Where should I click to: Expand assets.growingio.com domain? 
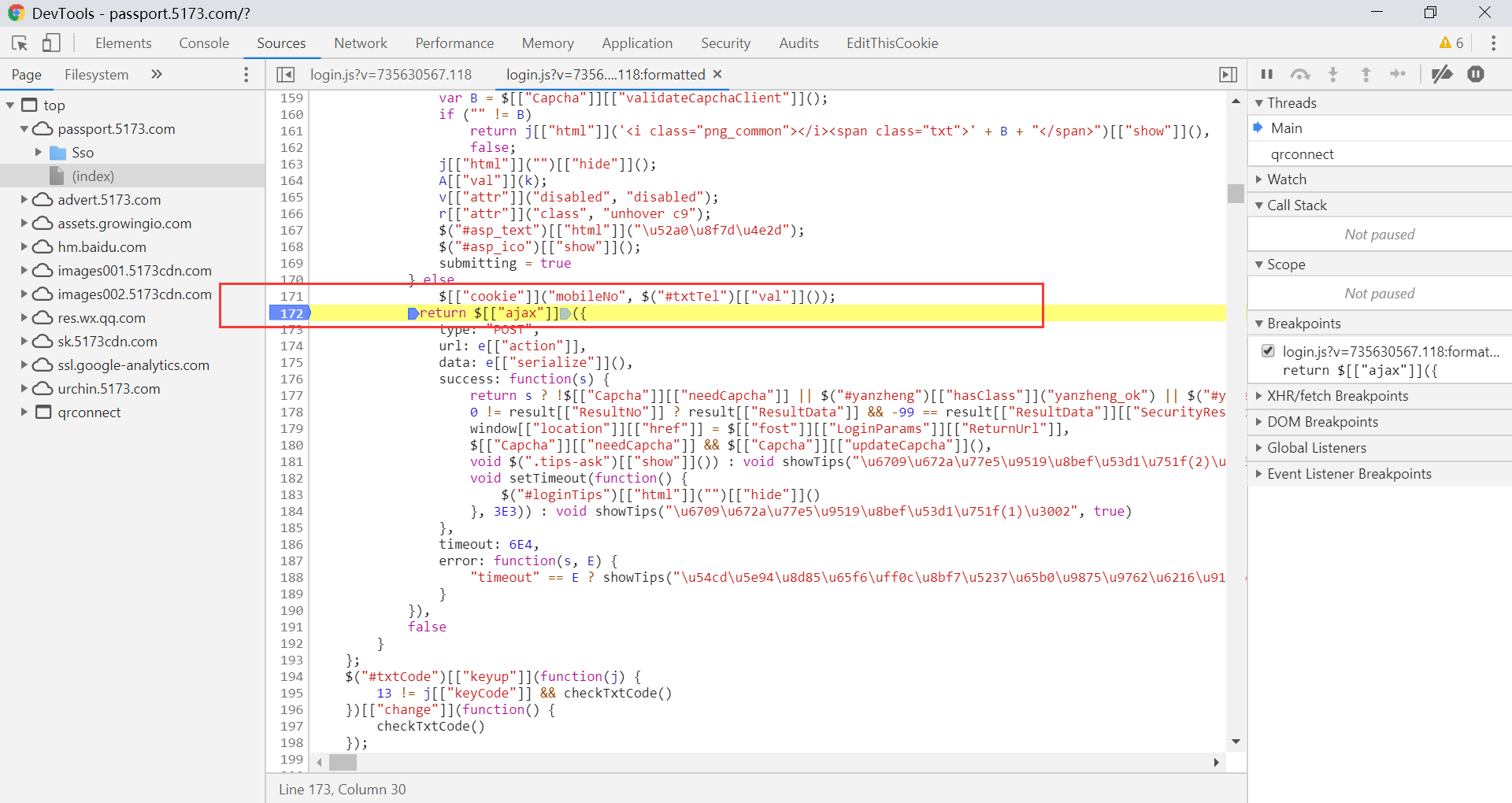coord(24,224)
